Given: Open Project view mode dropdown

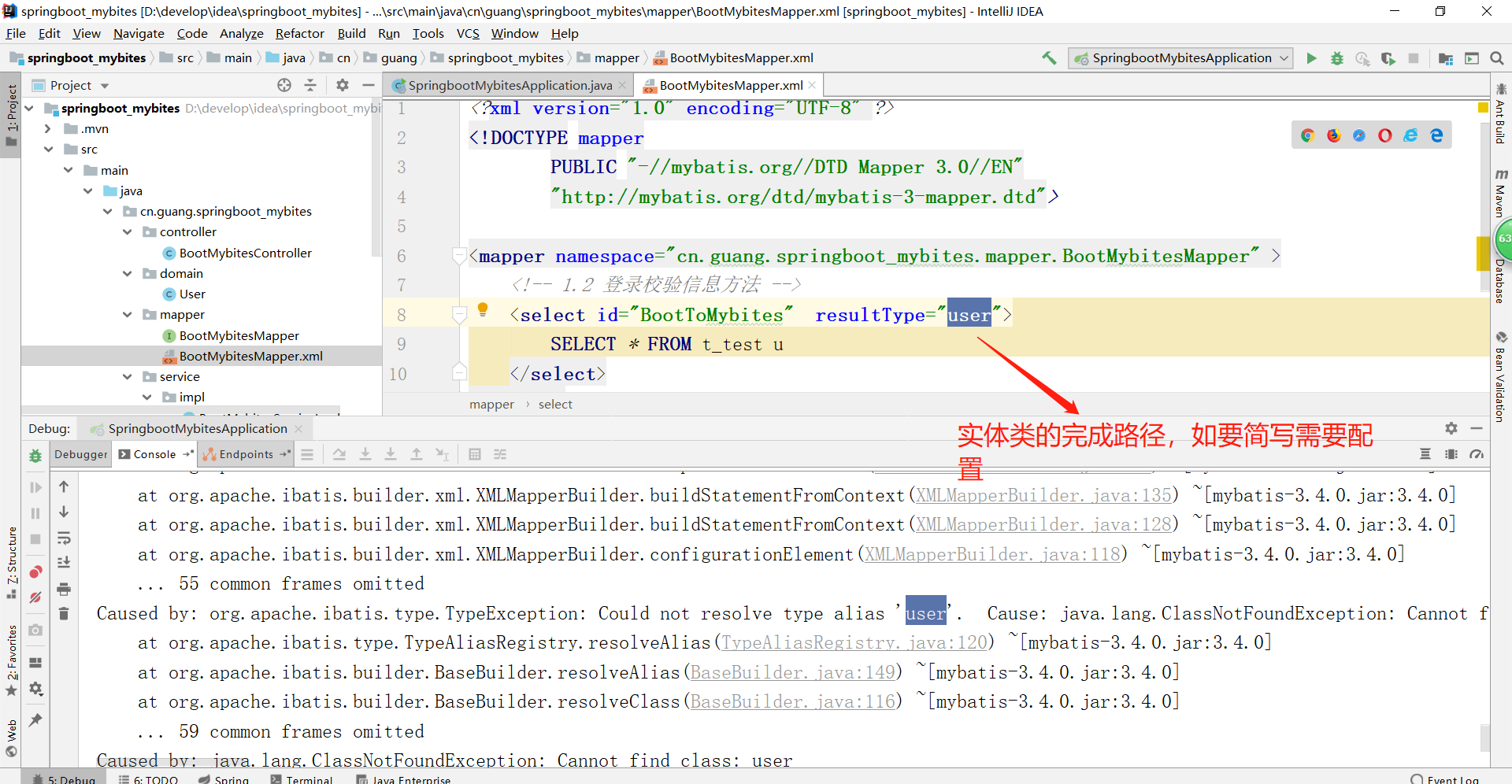Looking at the screenshot, I should (105, 86).
